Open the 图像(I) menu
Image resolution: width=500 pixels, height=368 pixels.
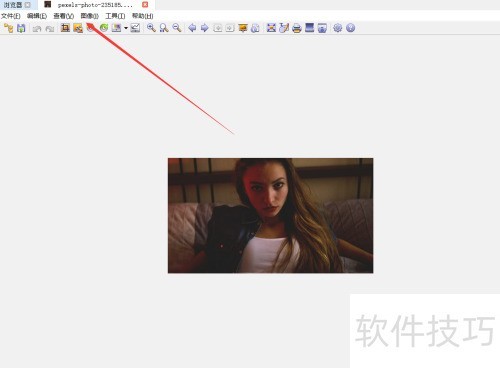90,16
